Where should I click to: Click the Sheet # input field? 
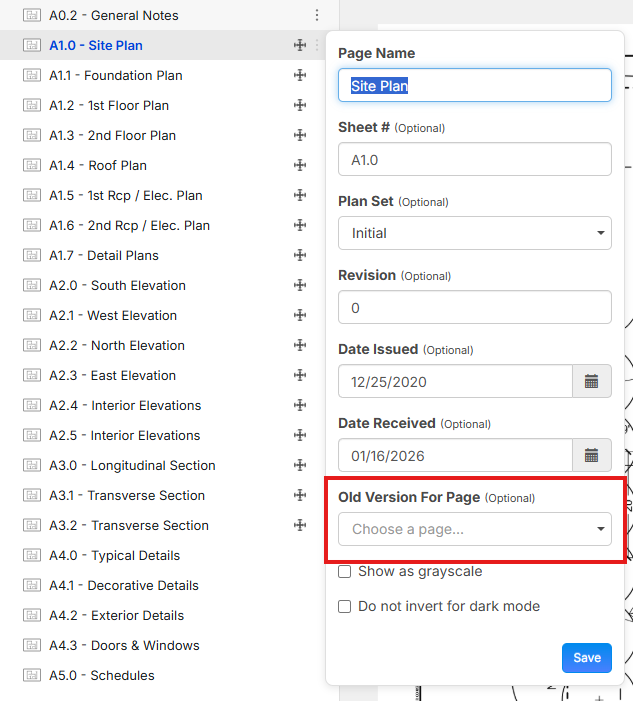point(475,160)
